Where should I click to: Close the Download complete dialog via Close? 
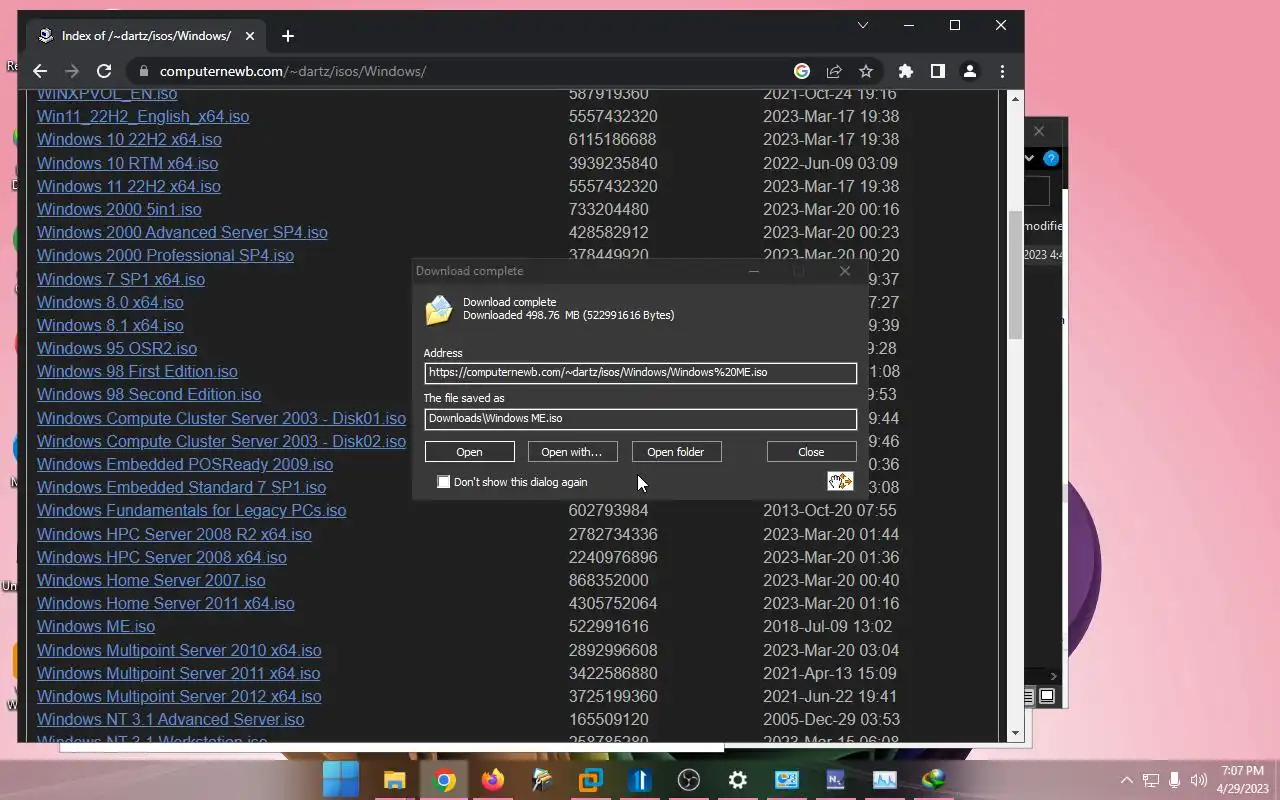(811, 452)
